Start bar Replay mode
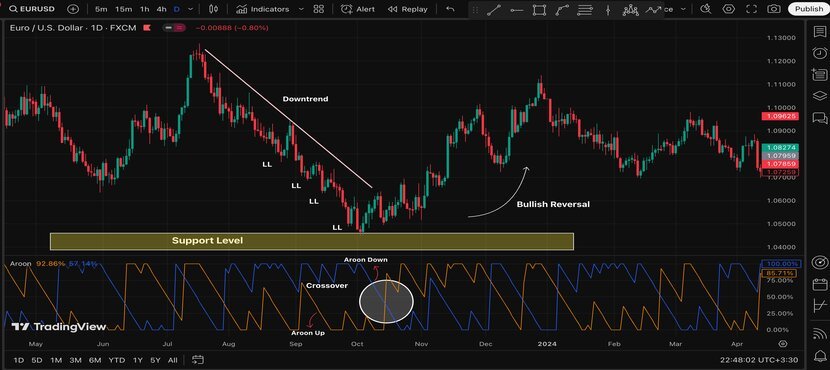This screenshot has width=830, height=370. (408, 9)
